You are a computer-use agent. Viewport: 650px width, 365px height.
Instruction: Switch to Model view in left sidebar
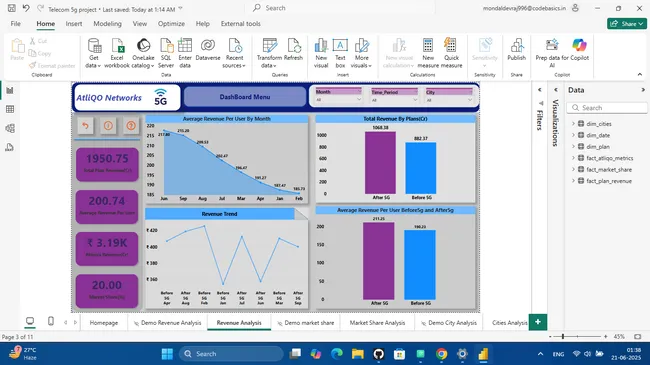pyautogui.click(x=10, y=128)
